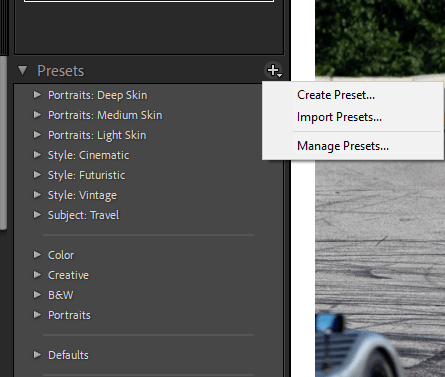
Task: Select the Color group label
Action: click(61, 255)
